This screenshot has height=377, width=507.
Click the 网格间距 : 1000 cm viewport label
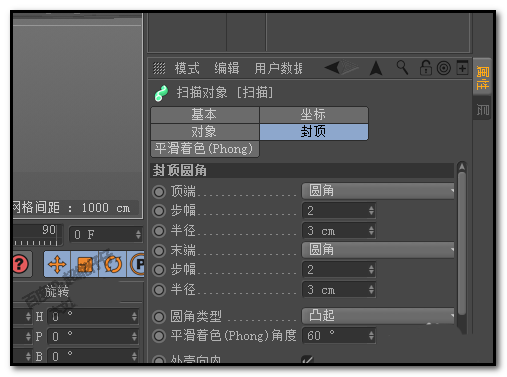(x=72, y=208)
